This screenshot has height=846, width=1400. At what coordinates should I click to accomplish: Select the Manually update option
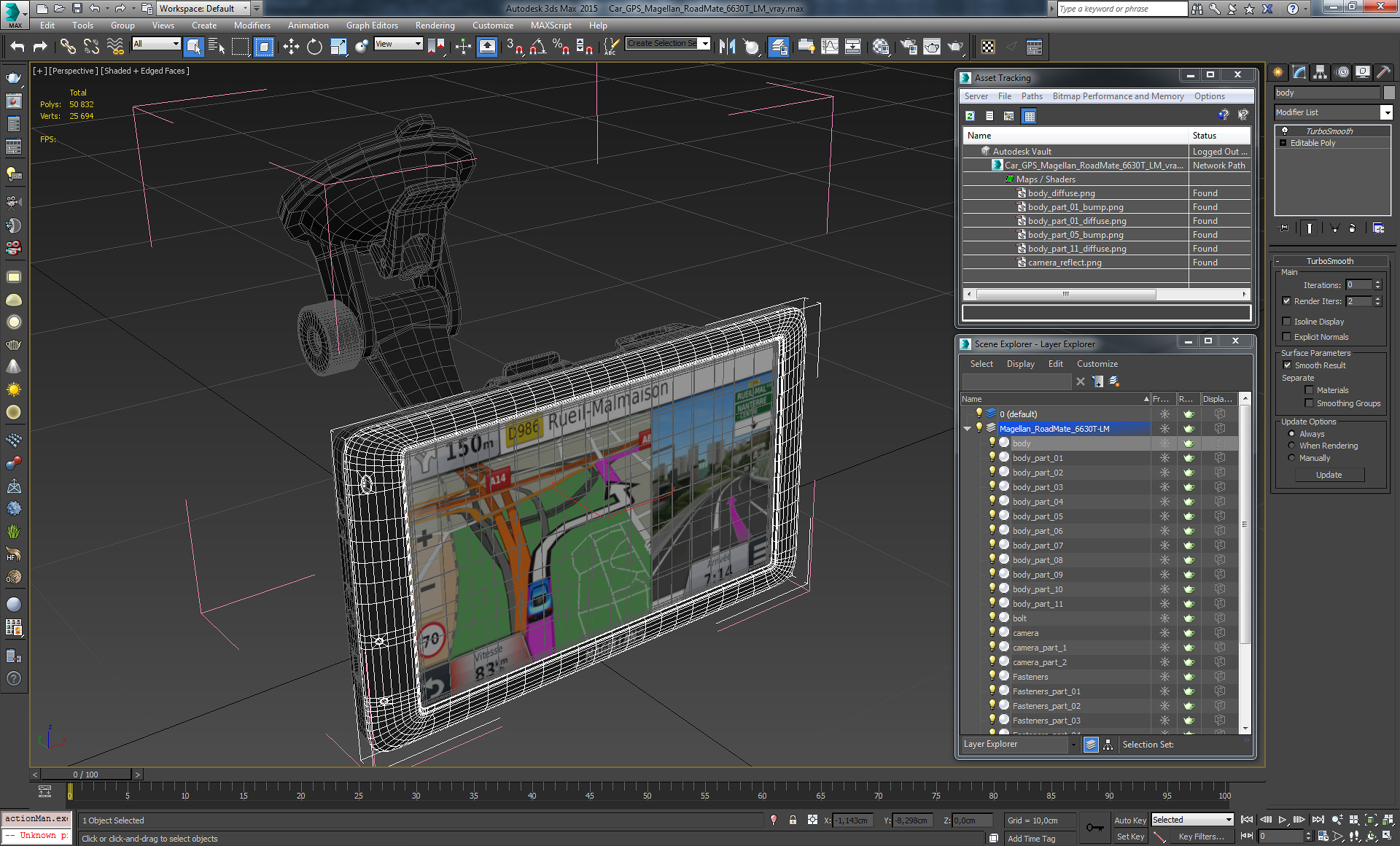click(x=1291, y=458)
